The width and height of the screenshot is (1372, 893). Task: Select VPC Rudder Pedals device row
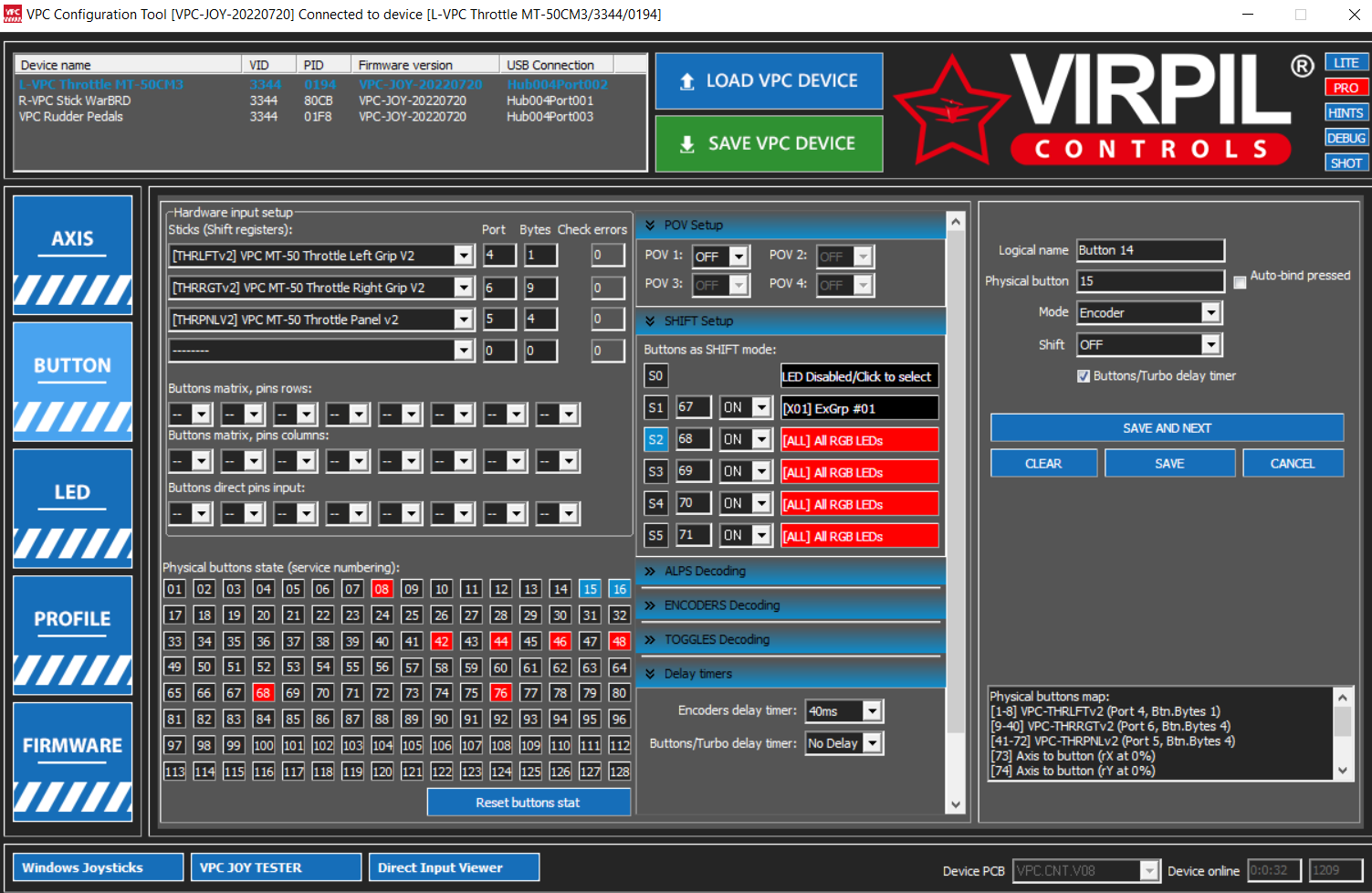(x=330, y=117)
